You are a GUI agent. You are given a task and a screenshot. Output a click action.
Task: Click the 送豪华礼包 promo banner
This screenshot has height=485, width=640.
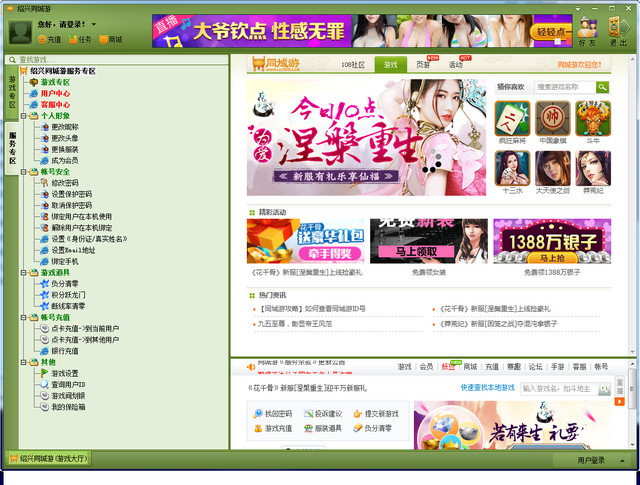tap(306, 241)
